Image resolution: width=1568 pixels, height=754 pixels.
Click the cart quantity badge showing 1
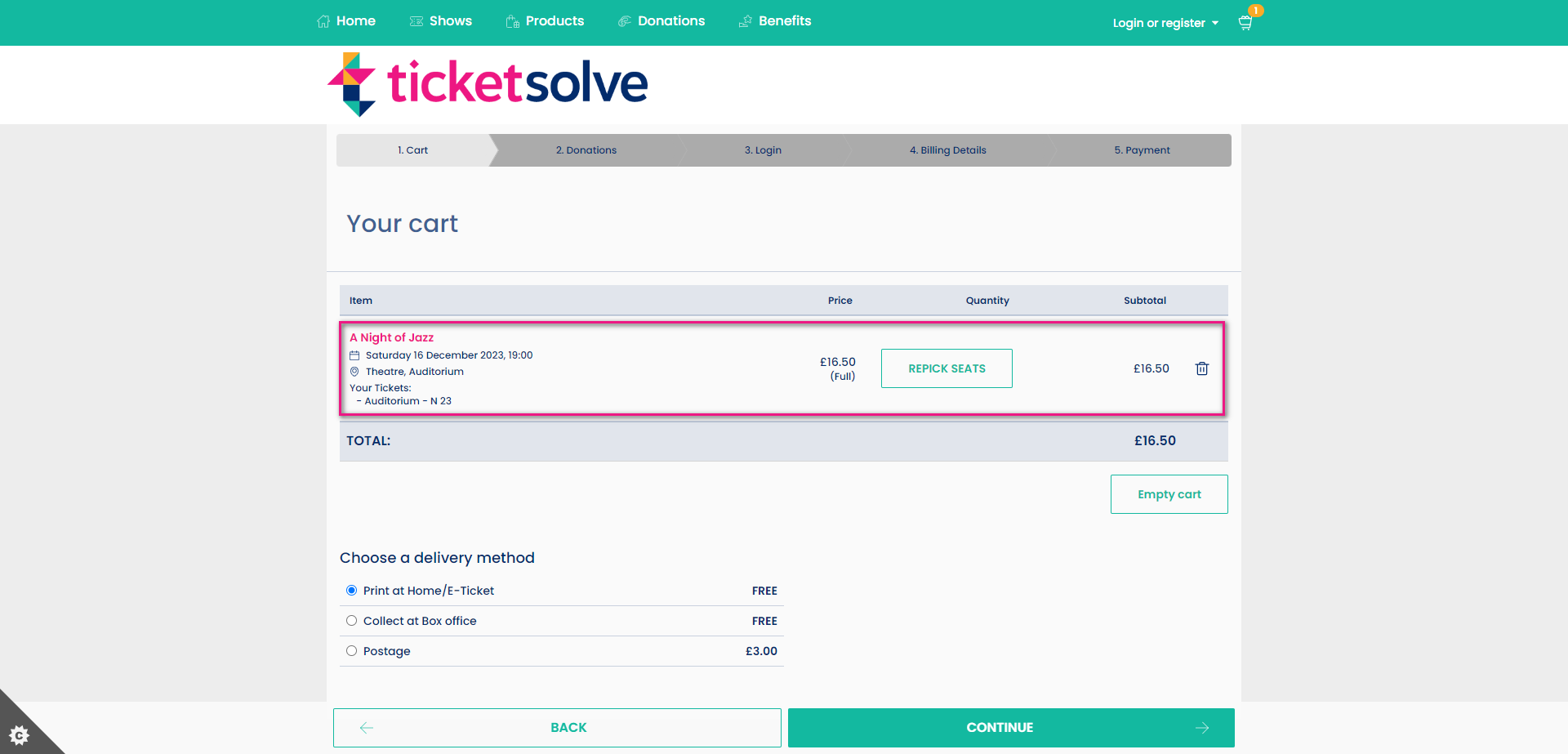[1255, 11]
